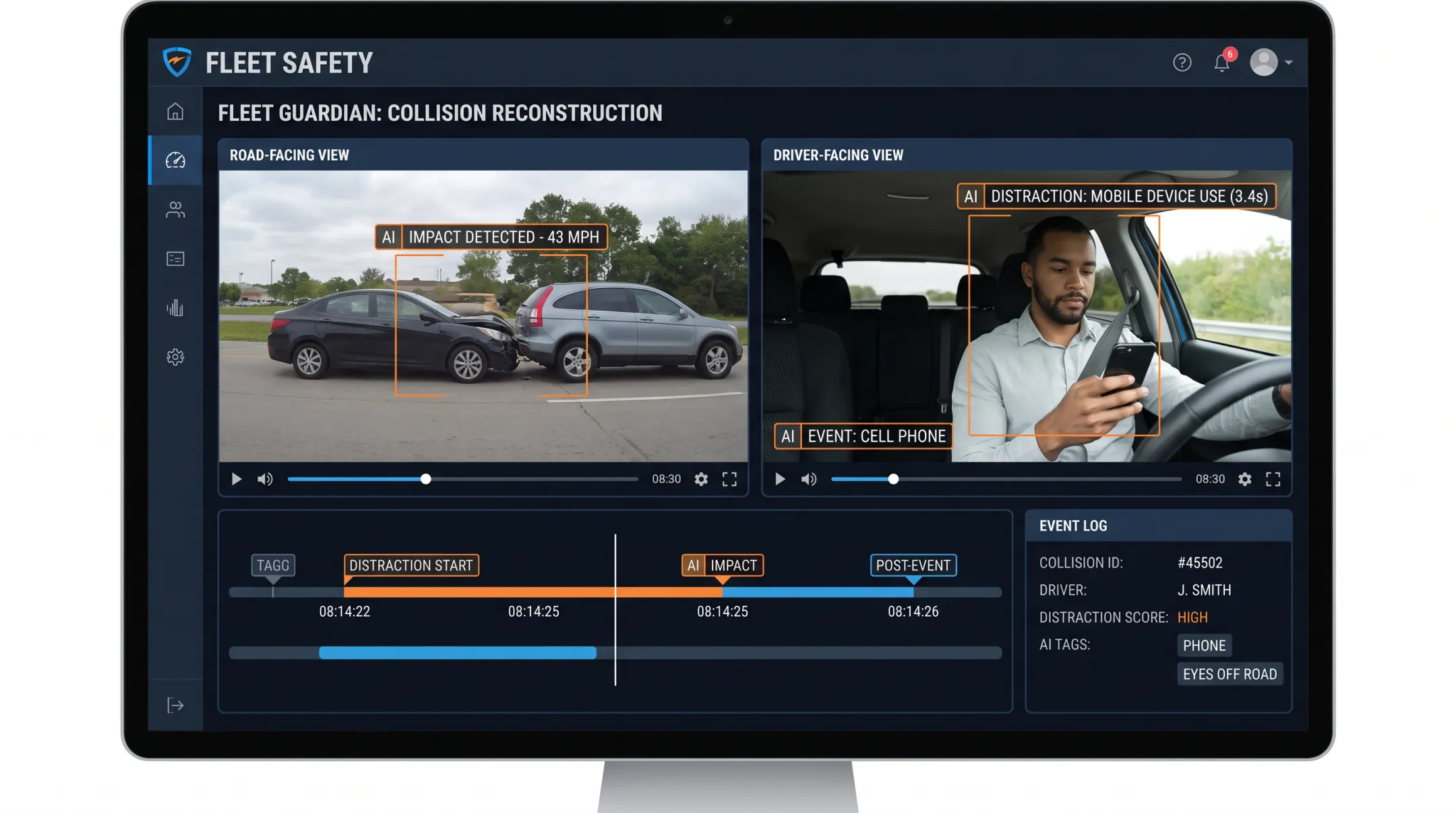Select the DISTRACTION START timeline marker

(411, 566)
